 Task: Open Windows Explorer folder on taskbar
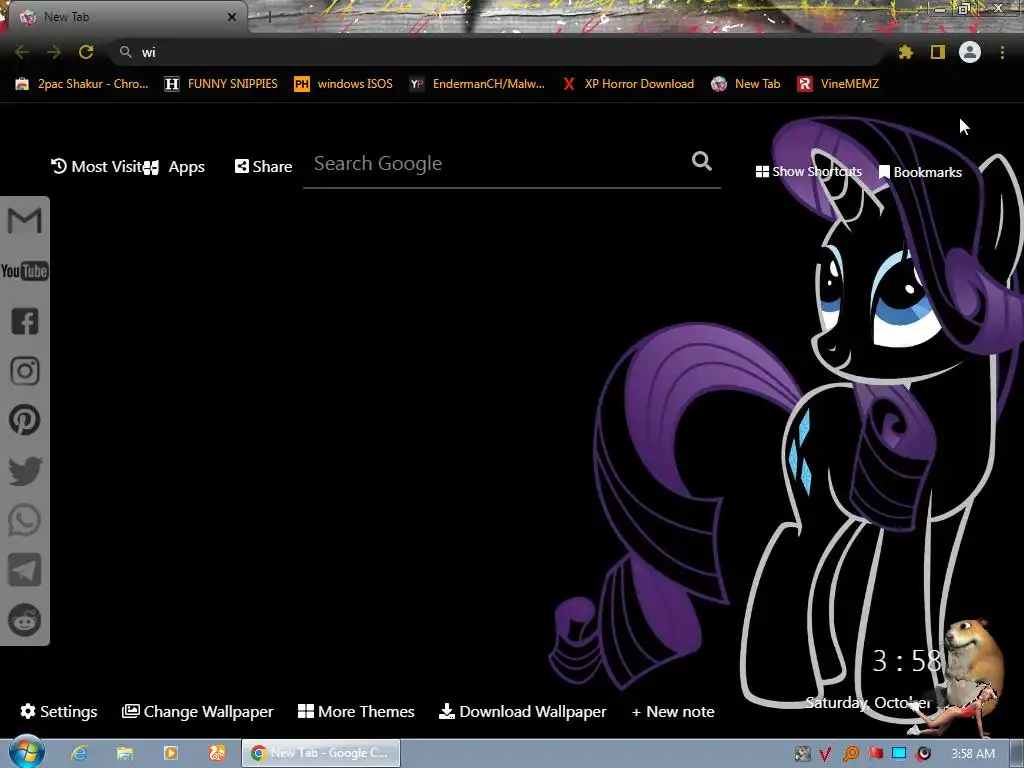tap(125, 753)
